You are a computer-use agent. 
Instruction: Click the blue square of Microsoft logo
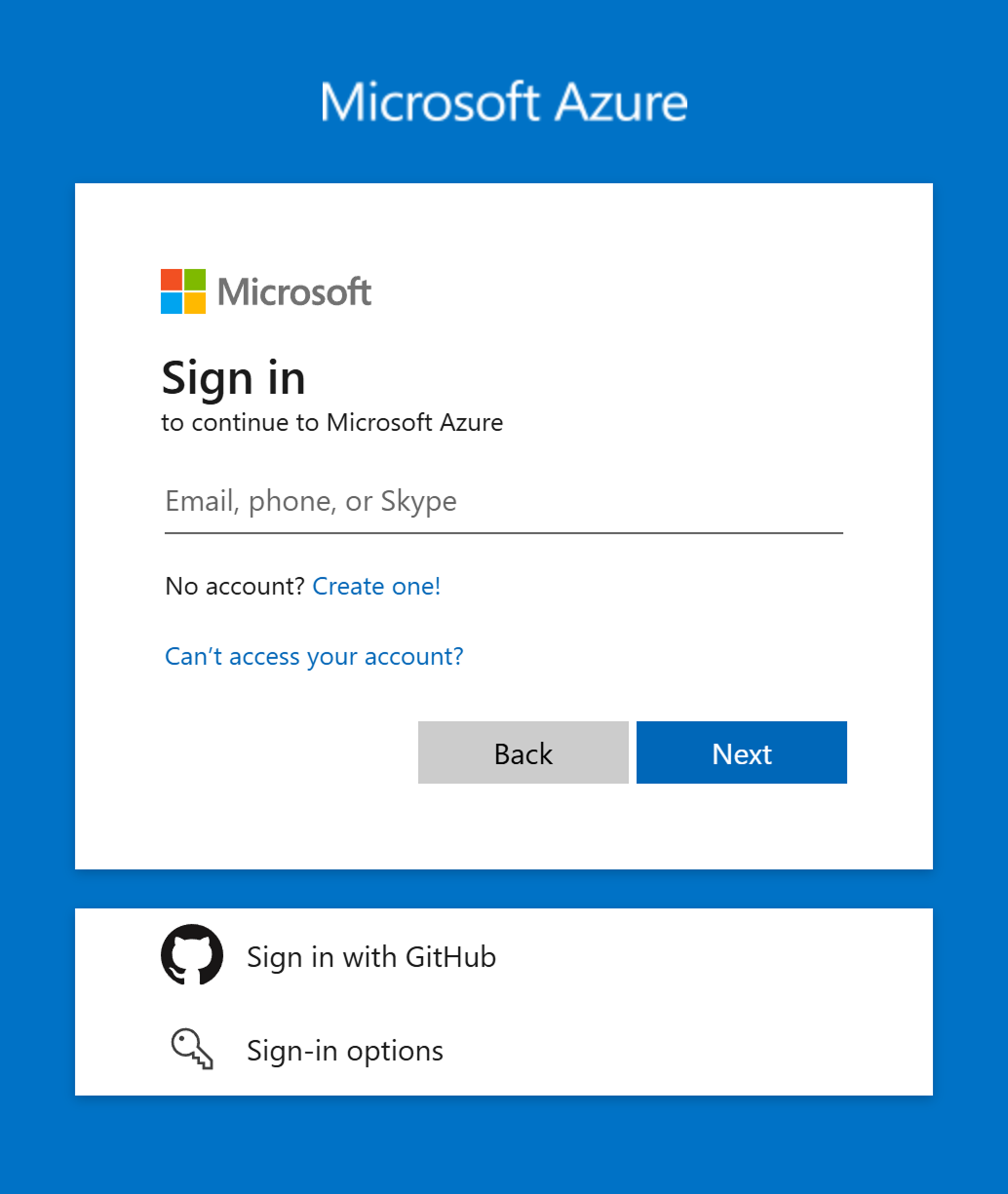(172, 303)
